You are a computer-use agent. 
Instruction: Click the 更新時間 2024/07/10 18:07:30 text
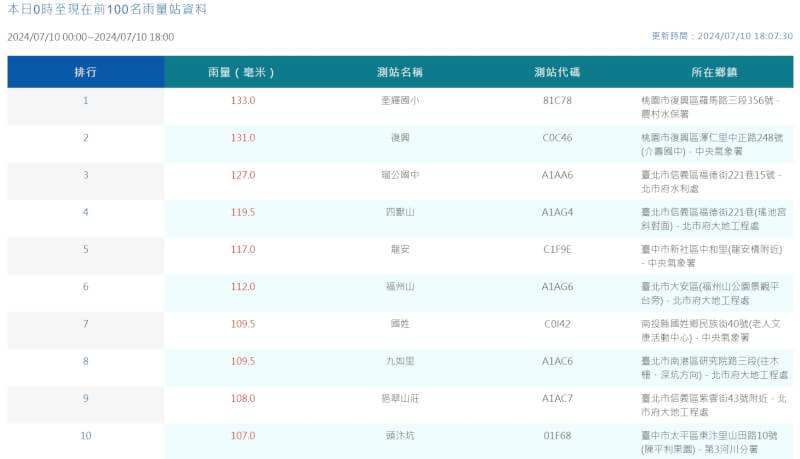722,36
